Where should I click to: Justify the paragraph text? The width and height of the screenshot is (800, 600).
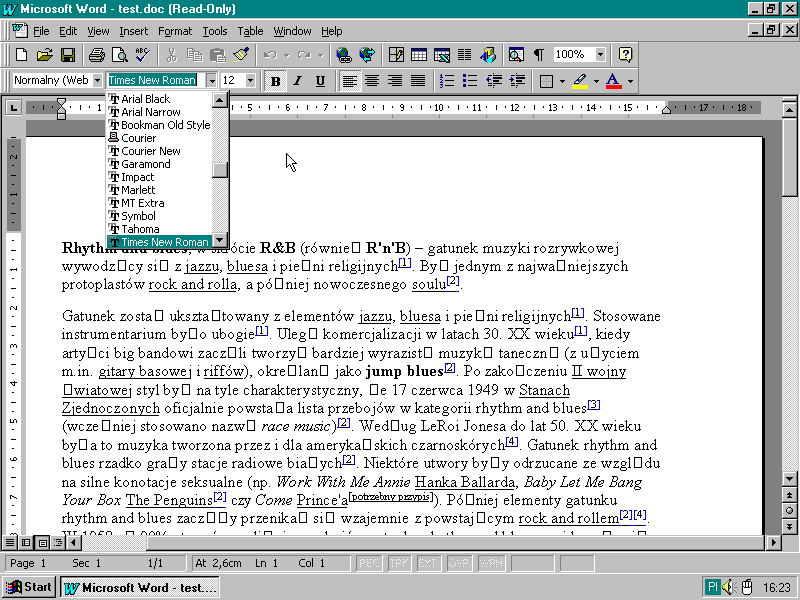point(418,81)
